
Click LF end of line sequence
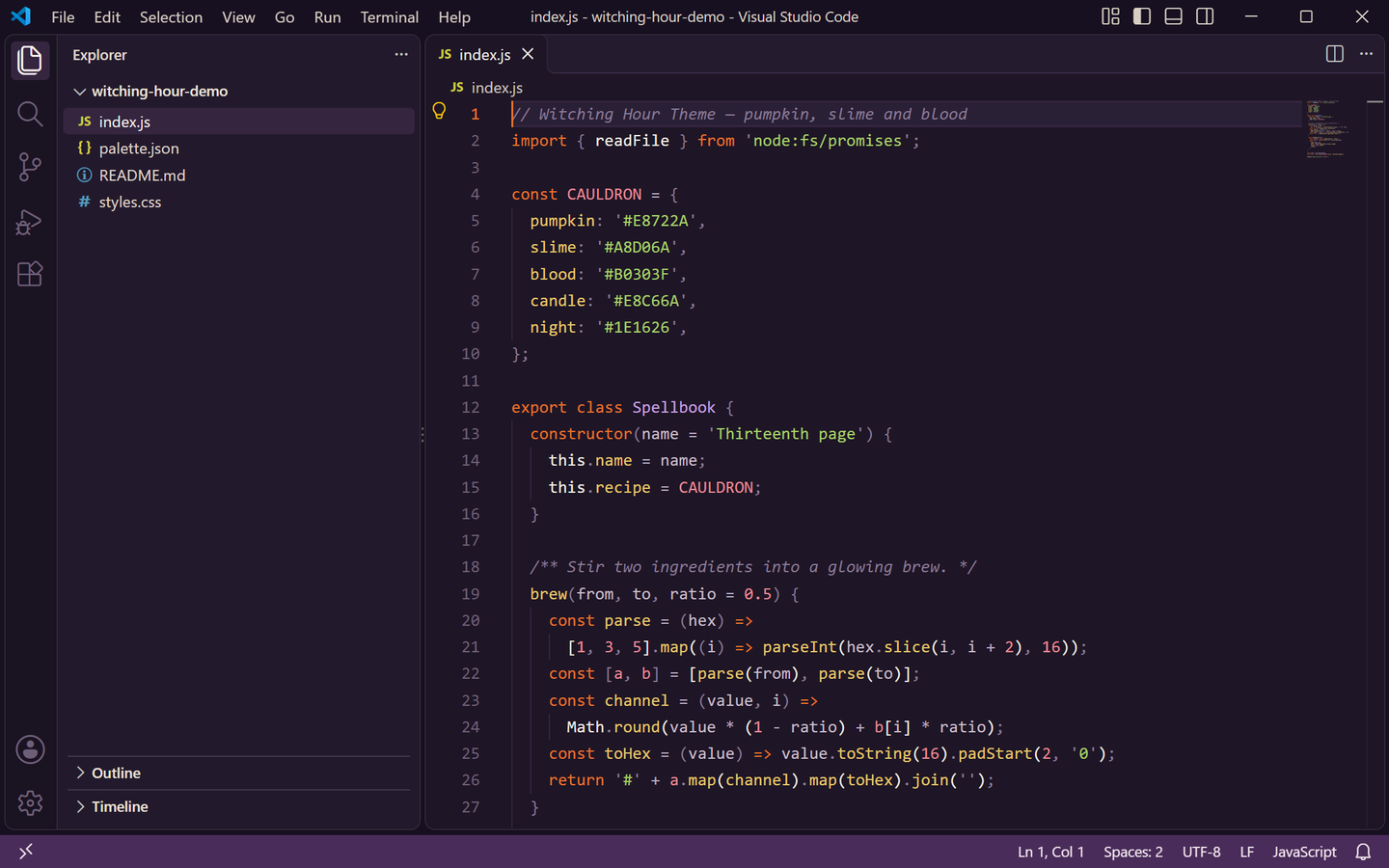(1246, 852)
